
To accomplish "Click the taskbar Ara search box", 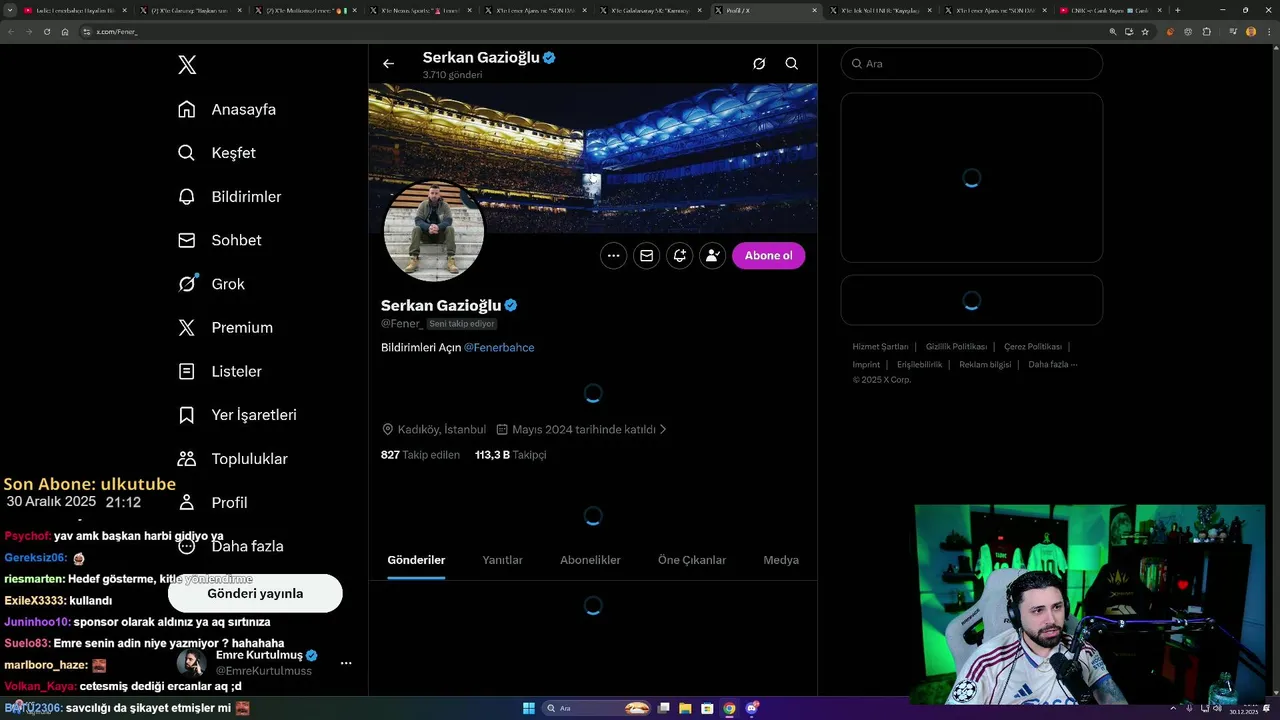I will [596, 708].
